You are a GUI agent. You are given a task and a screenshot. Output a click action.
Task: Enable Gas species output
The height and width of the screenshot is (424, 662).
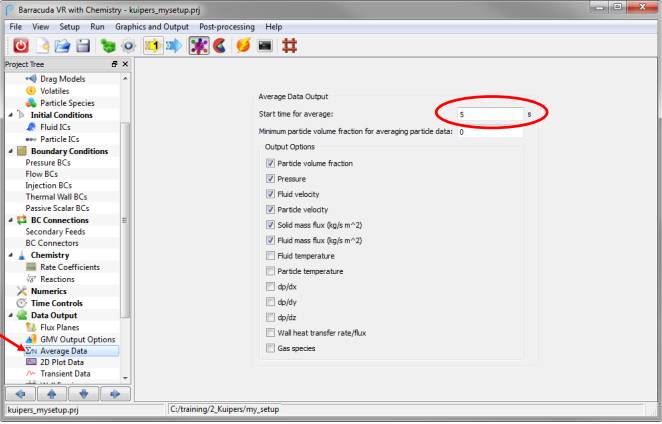click(x=270, y=348)
